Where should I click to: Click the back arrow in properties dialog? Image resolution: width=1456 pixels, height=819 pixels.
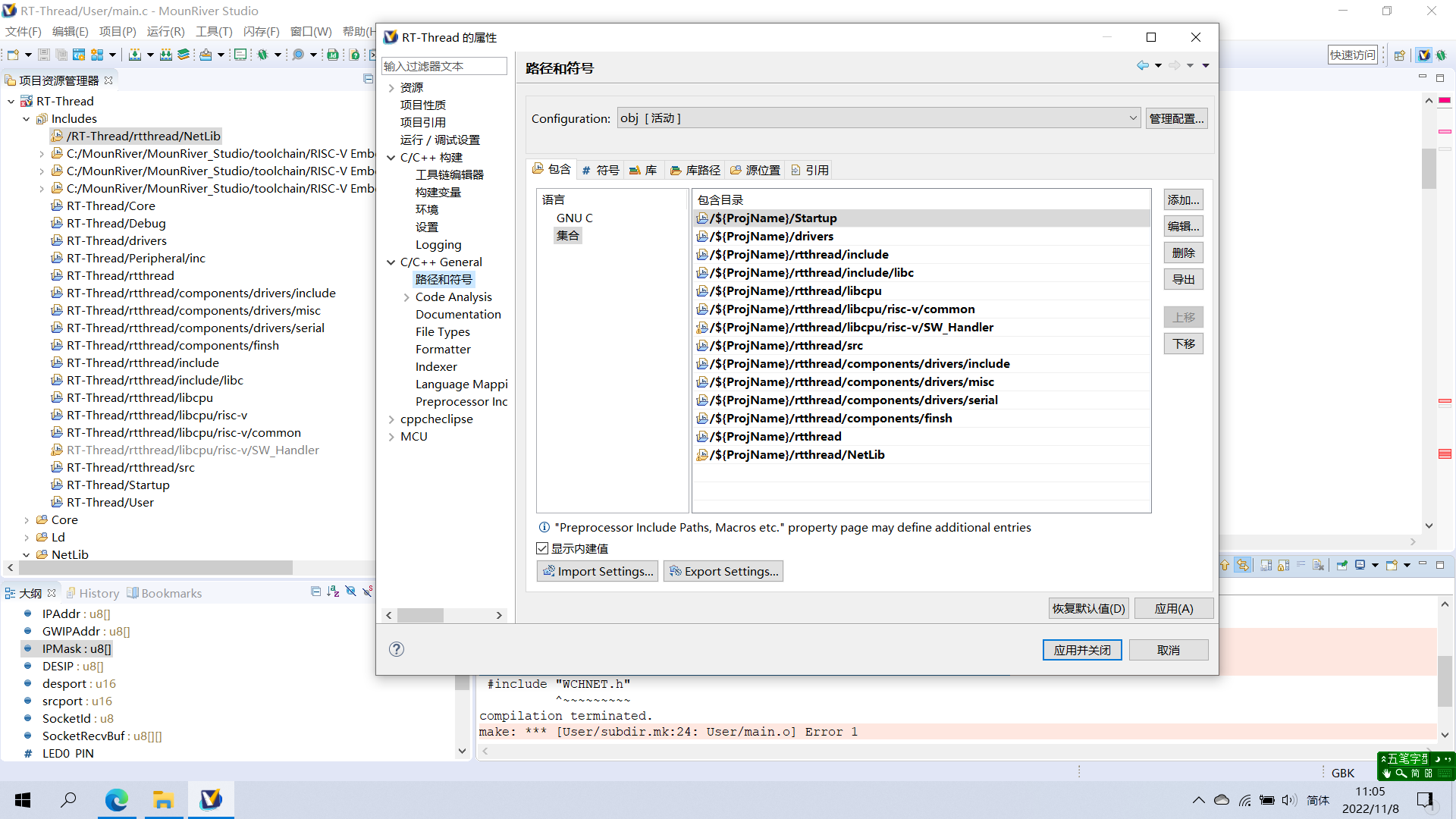point(1142,65)
